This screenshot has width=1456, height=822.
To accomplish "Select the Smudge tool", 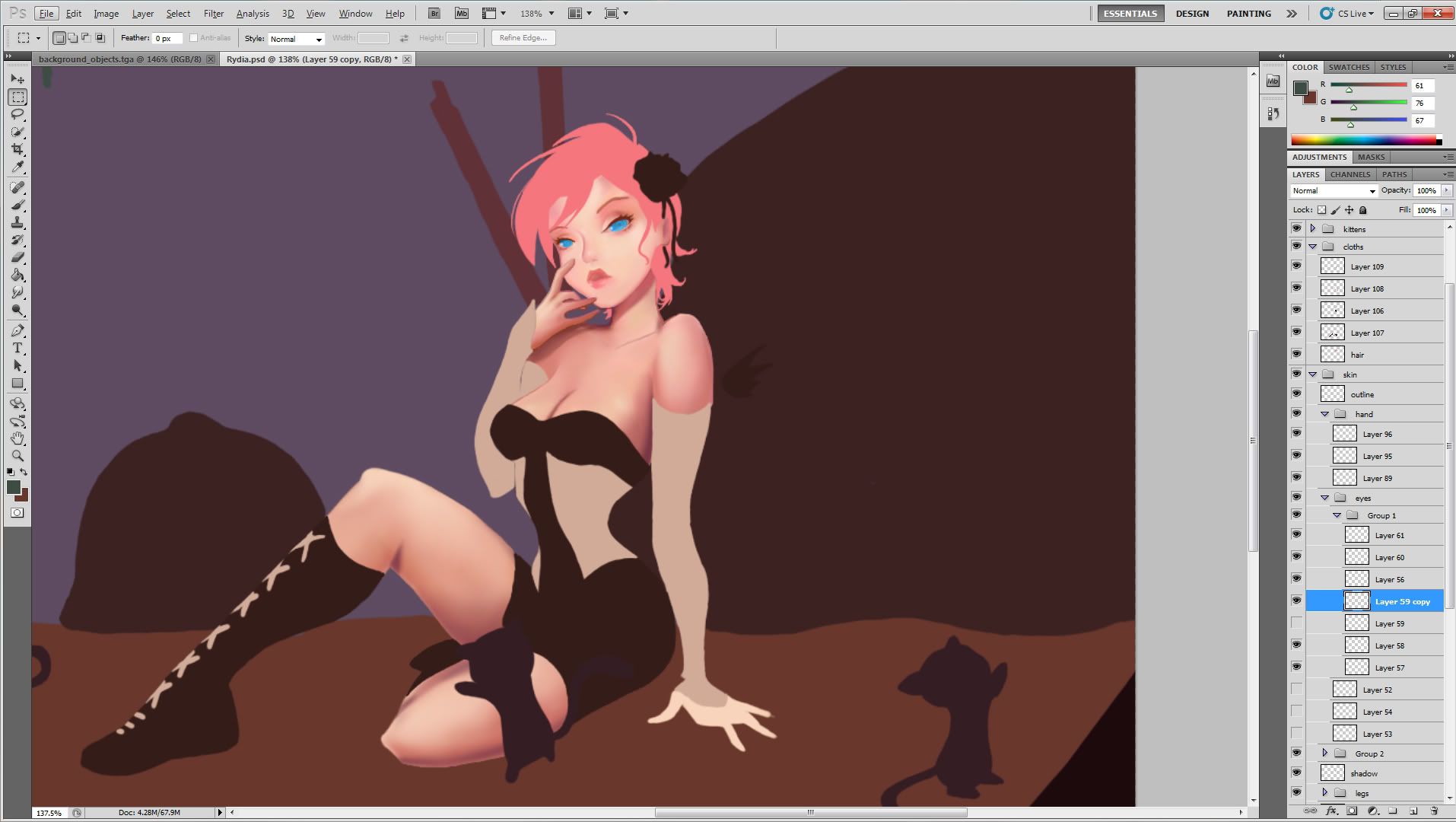I will [17, 292].
